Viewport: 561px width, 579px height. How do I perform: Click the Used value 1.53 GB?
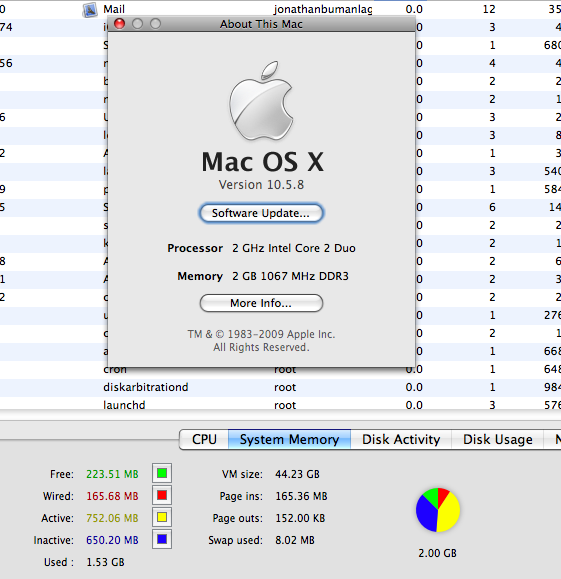pos(105,562)
